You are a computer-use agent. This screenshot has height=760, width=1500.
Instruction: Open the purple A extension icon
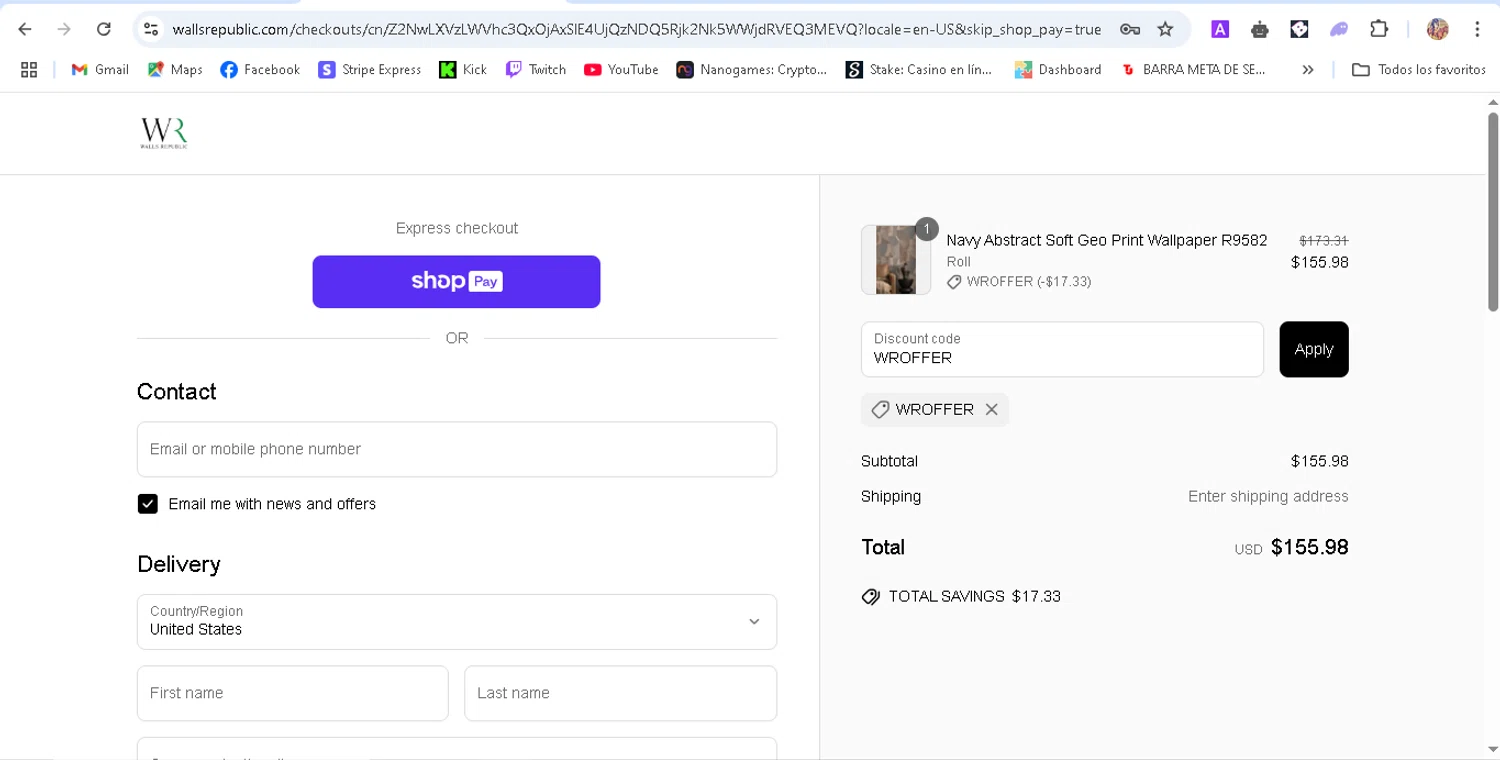pos(1220,29)
